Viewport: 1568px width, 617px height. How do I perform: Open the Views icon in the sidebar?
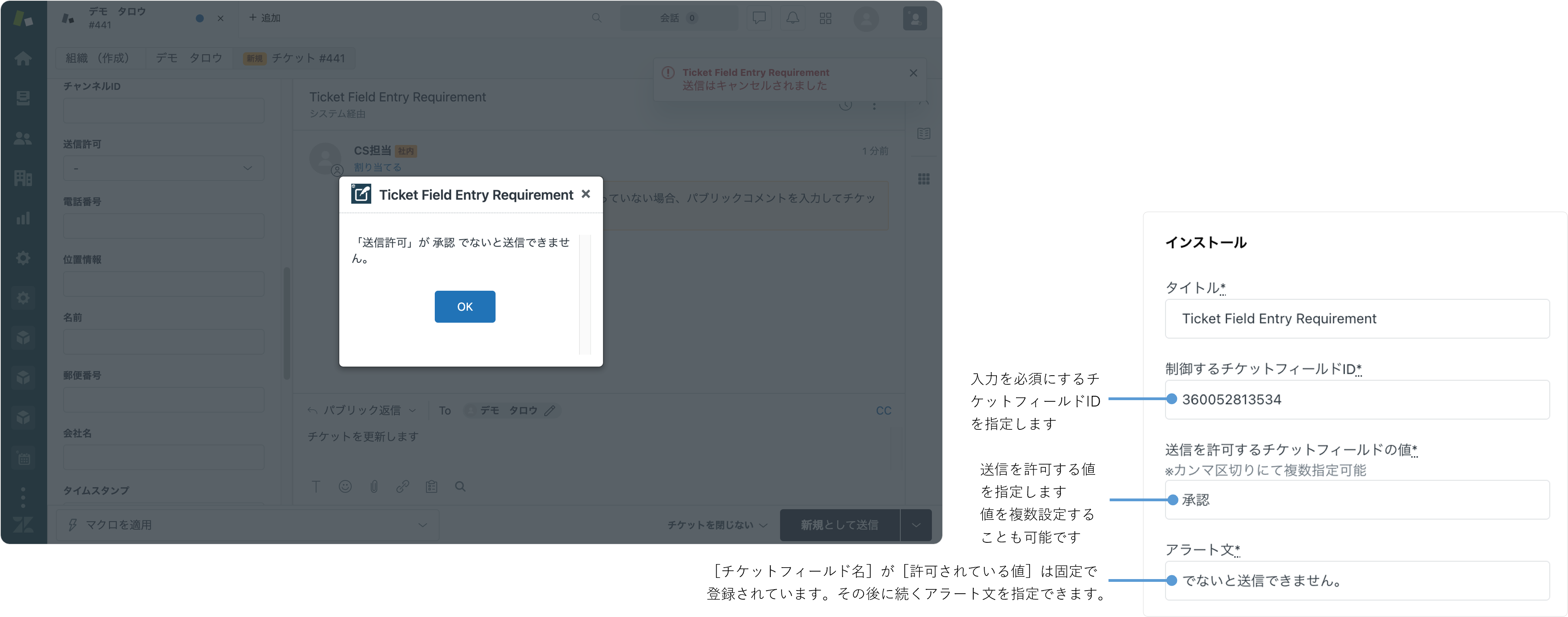tap(23, 98)
